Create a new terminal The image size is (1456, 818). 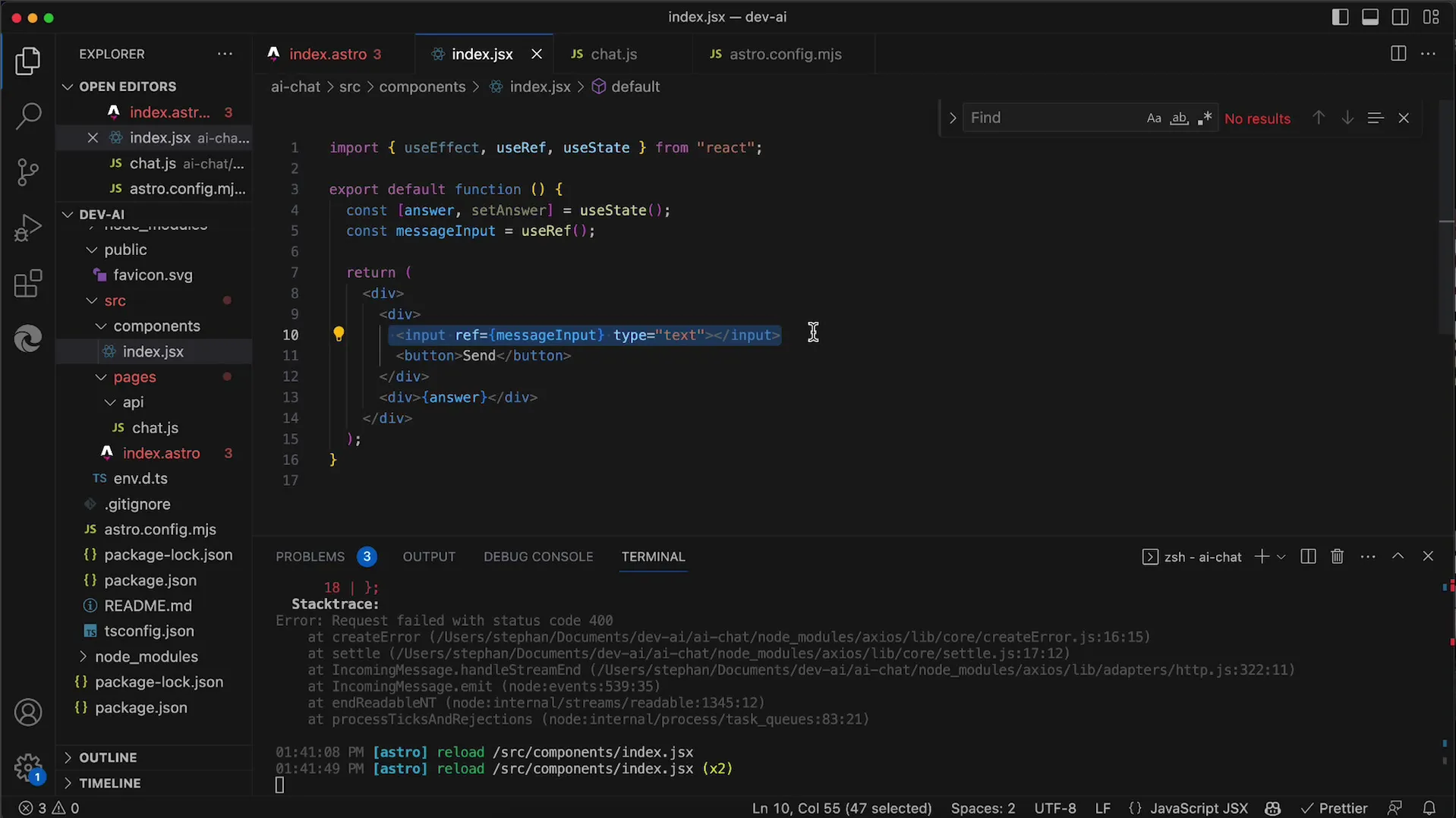(x=1261, y=557)
